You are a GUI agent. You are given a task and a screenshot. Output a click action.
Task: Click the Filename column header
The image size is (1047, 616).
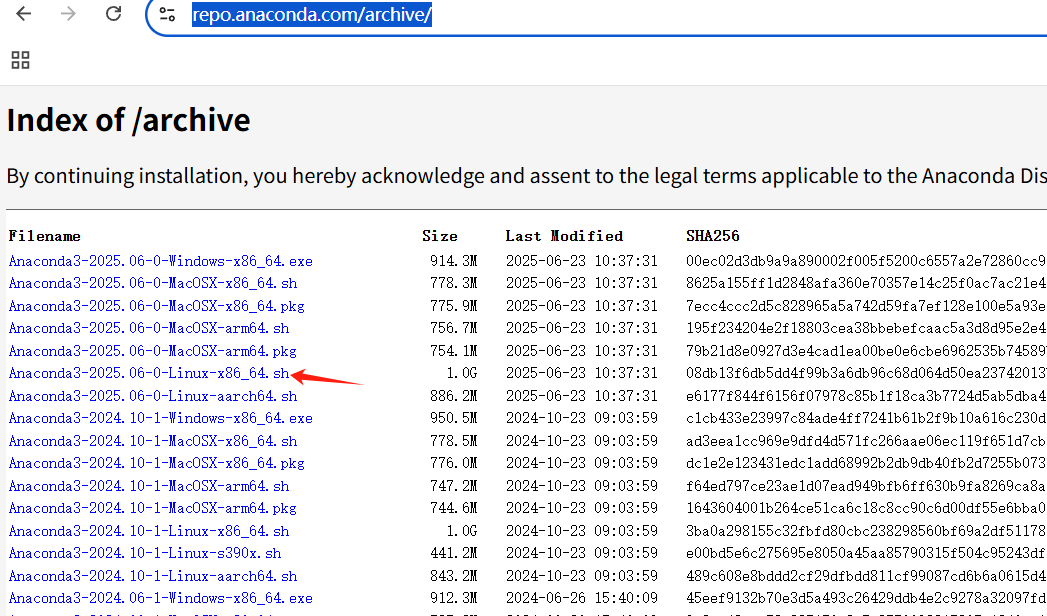click(44, 236)
